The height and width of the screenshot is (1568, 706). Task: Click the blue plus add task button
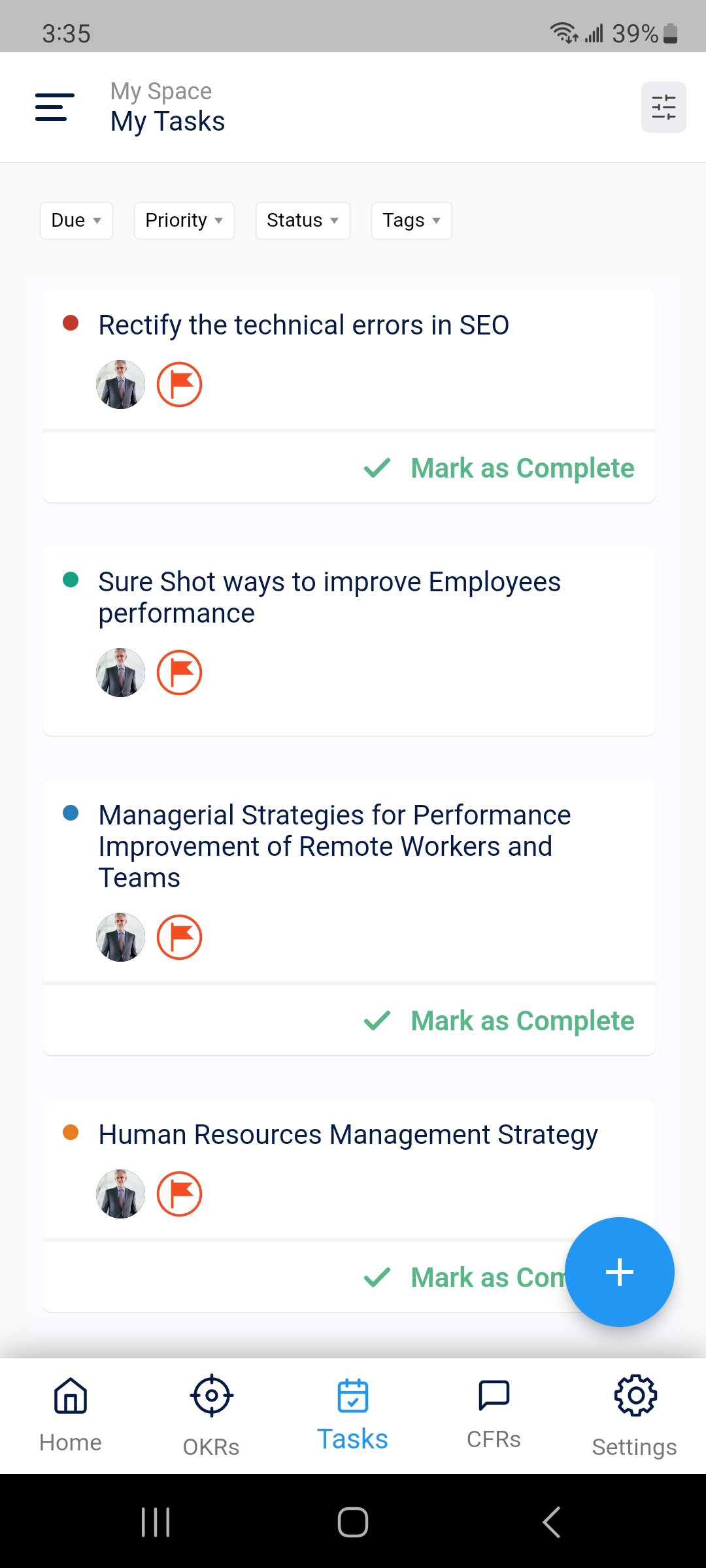tap(619, 1272)
